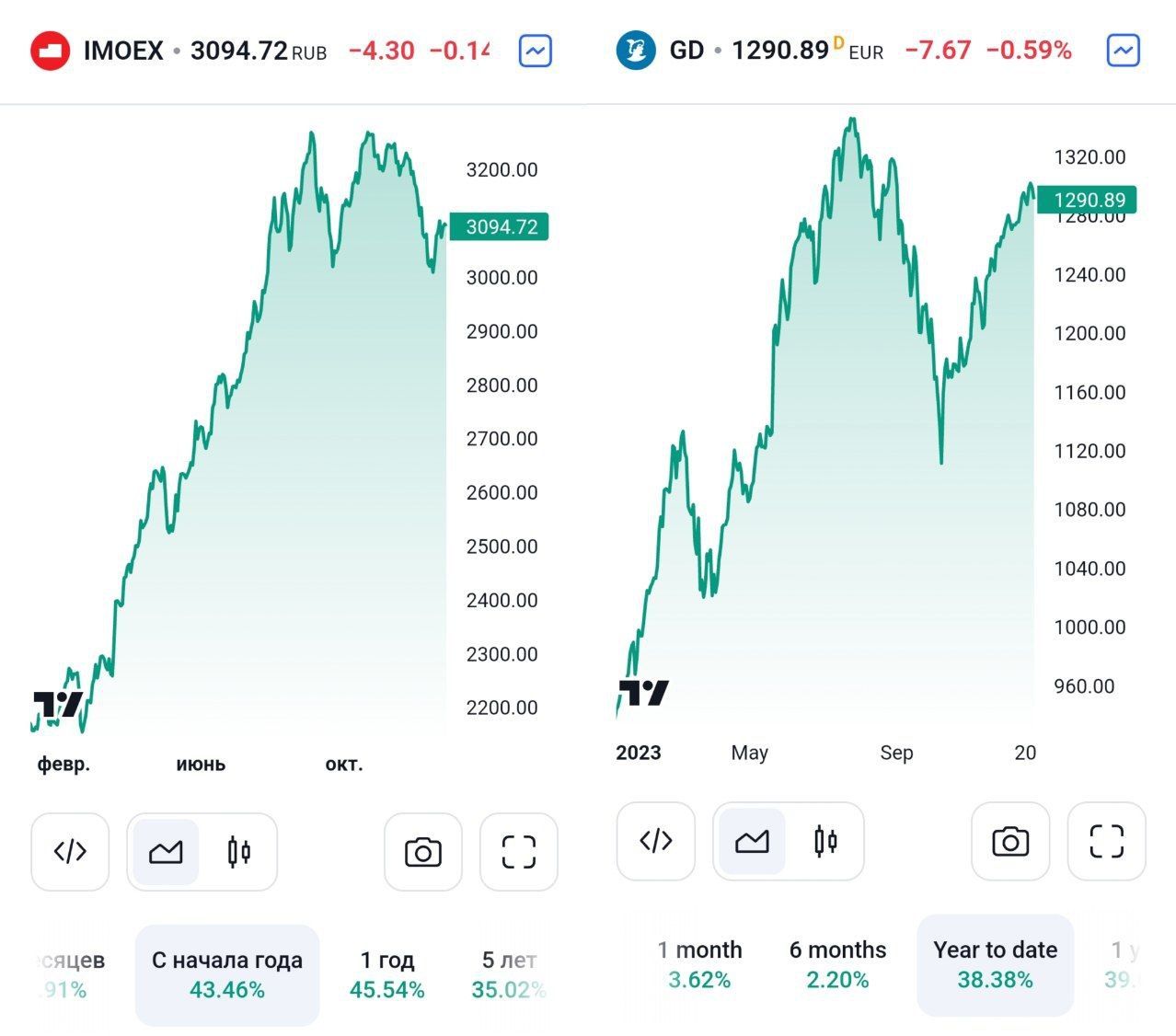The image size is (1176, 1036).
Task: Select the "С начала года" period tab
Action: pos(227,974)
